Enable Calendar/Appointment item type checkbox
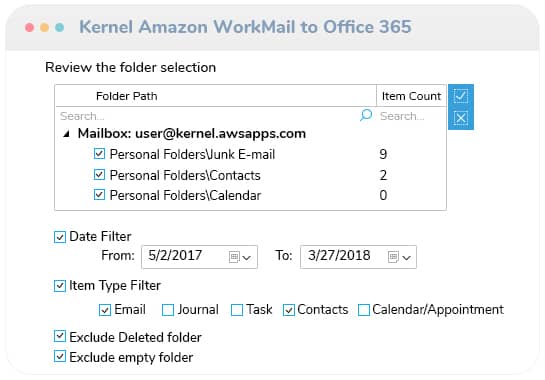545x380 pixels. point(364,310)
